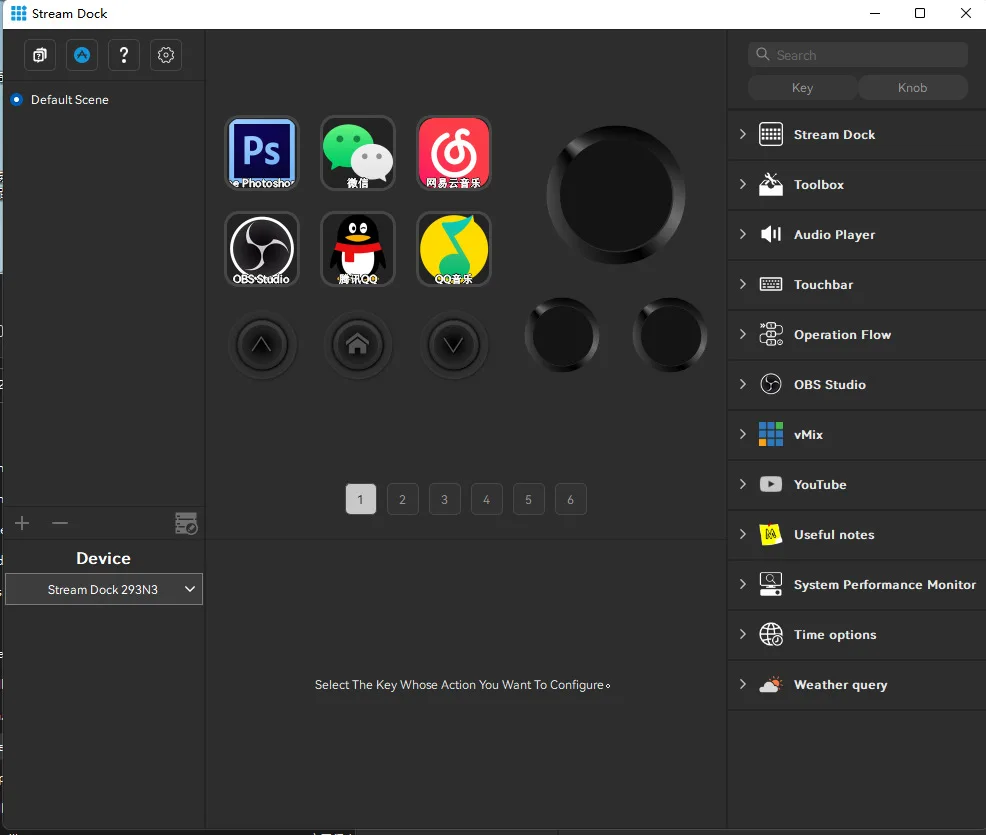Select the Default Scene radio button
This screenshot has width=986, height=835.
(x=17, y=99)
